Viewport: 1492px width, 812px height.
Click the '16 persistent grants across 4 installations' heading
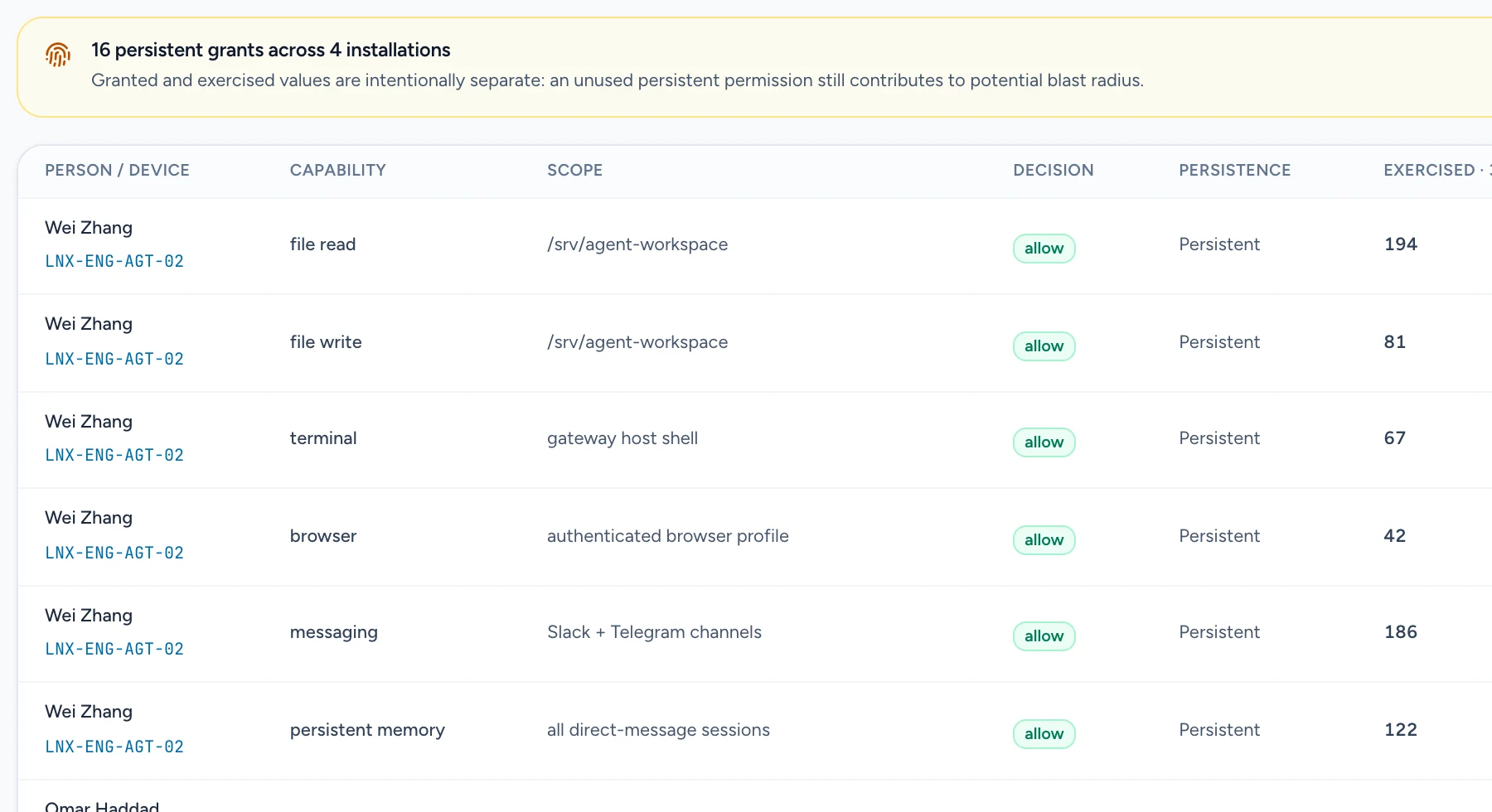(271, 50)
